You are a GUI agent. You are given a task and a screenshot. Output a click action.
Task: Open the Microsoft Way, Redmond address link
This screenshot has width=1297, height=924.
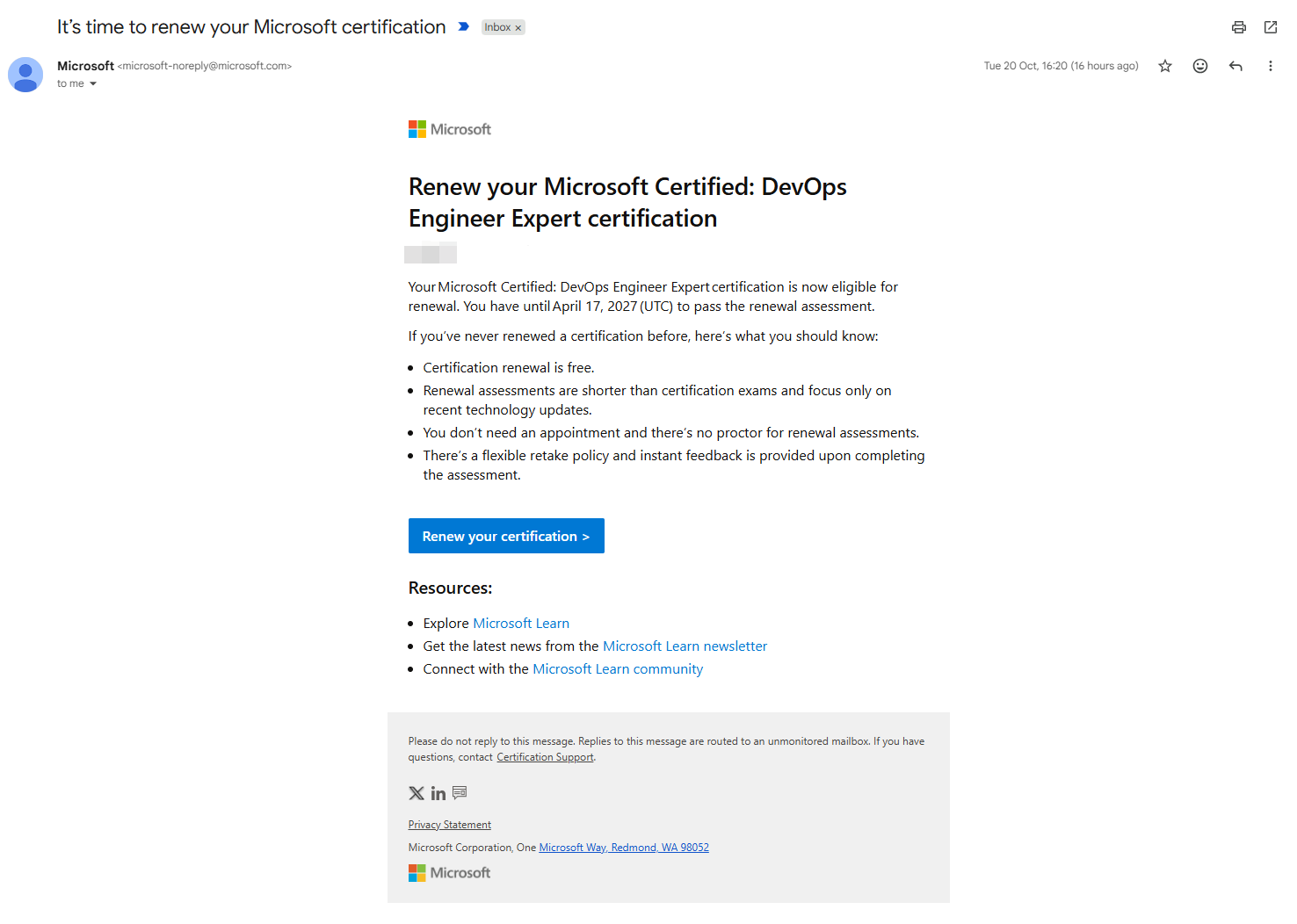click(x=624, y=848)
